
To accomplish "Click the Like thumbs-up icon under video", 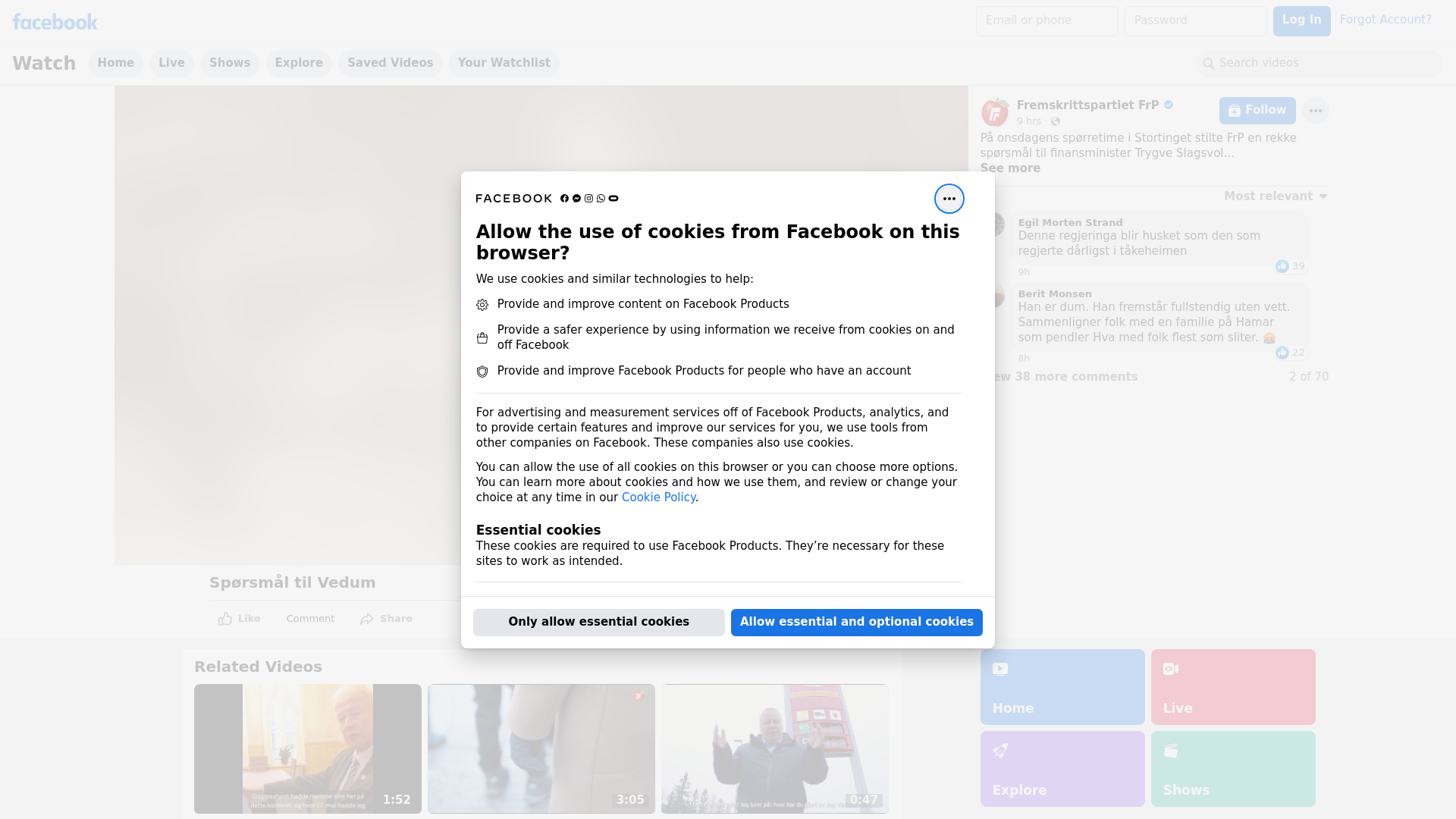I will 225,619.
